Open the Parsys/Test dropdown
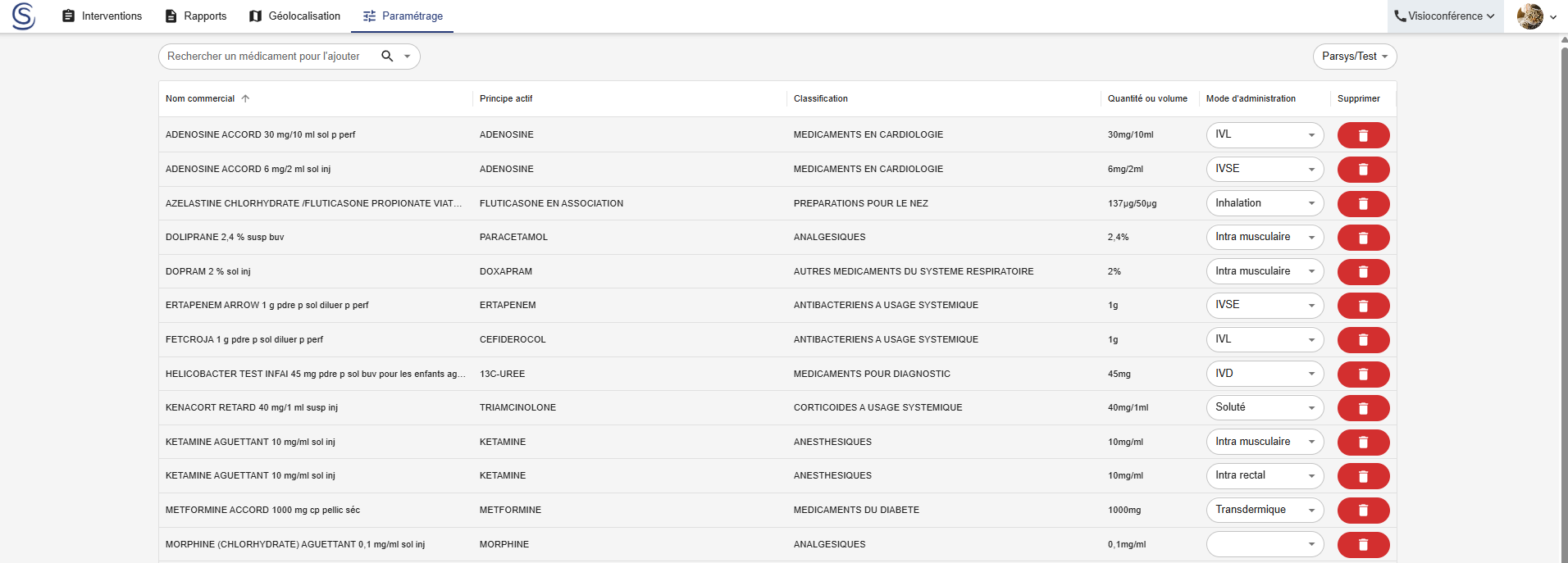1568x563 pixels. point(1355,57)
